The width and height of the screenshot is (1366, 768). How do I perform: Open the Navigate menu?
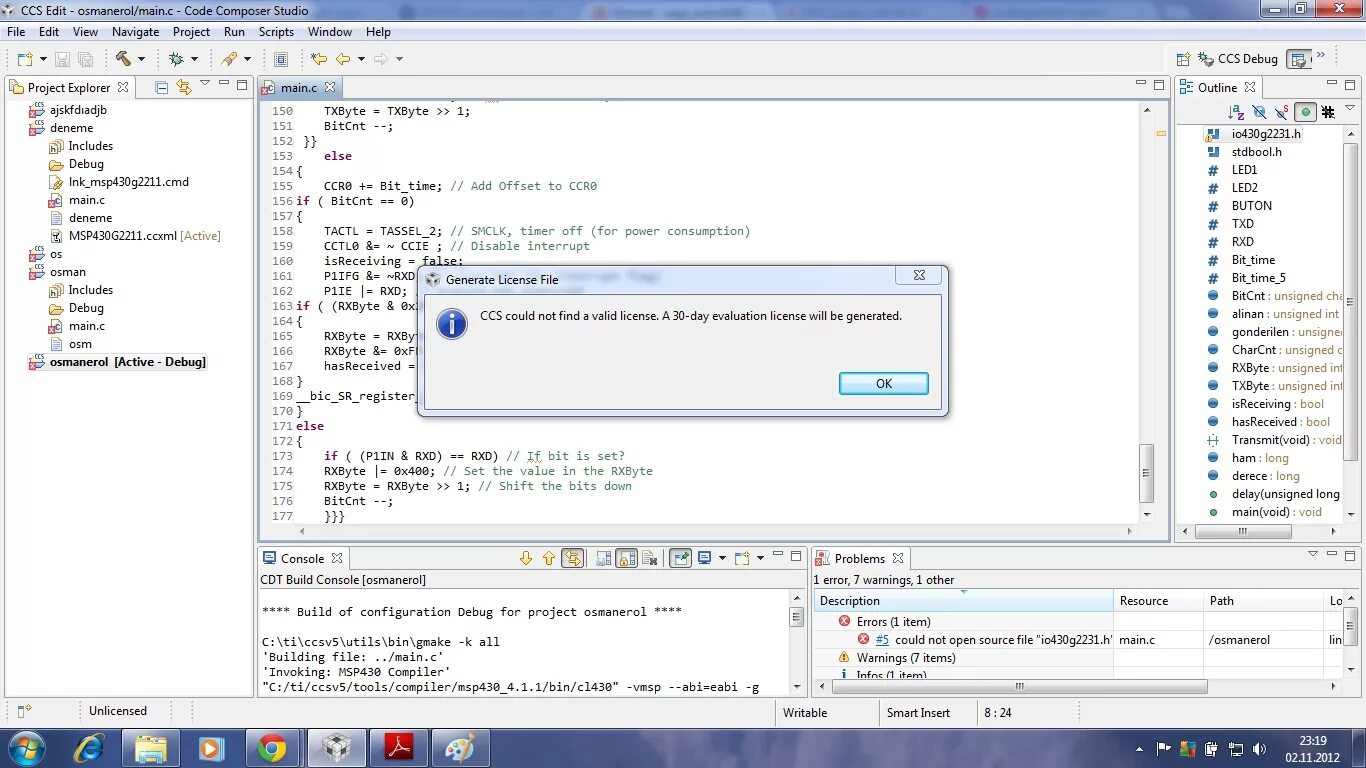click(x=135, y=31)
